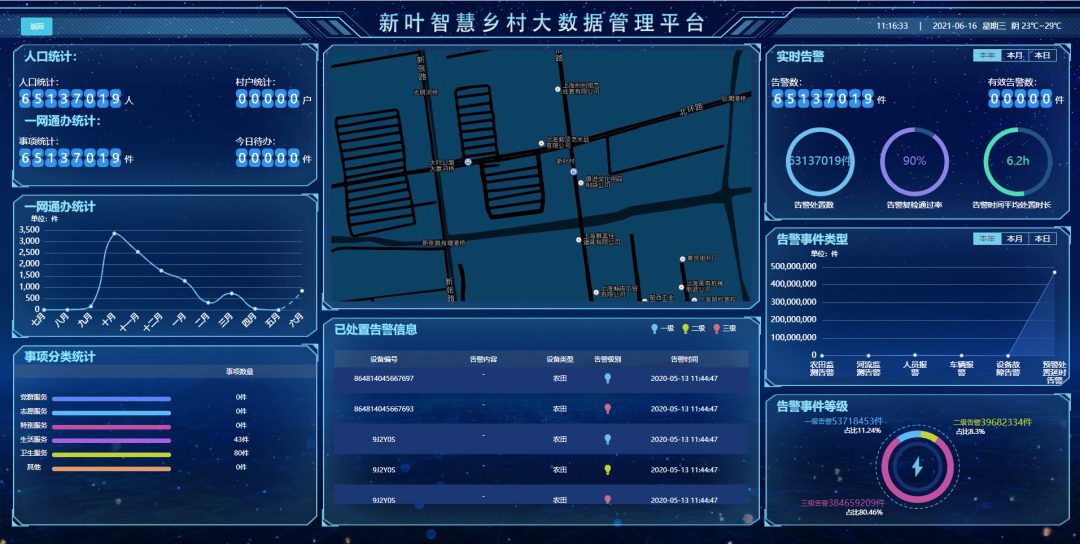Viewport: 1080px width, 544px height.
Task: Click the yellow bulb in 9J2Y0S row
Action: [x=608, y=470]
